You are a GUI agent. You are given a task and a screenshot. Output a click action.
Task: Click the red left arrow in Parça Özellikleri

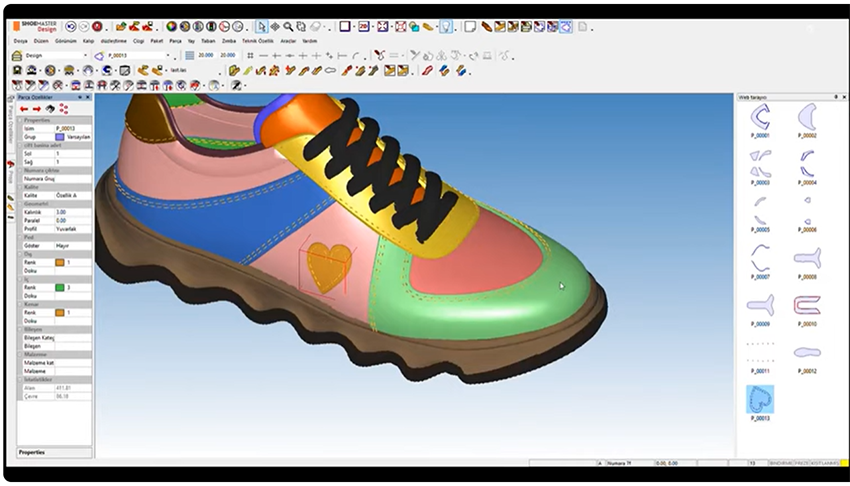(24, 108)
